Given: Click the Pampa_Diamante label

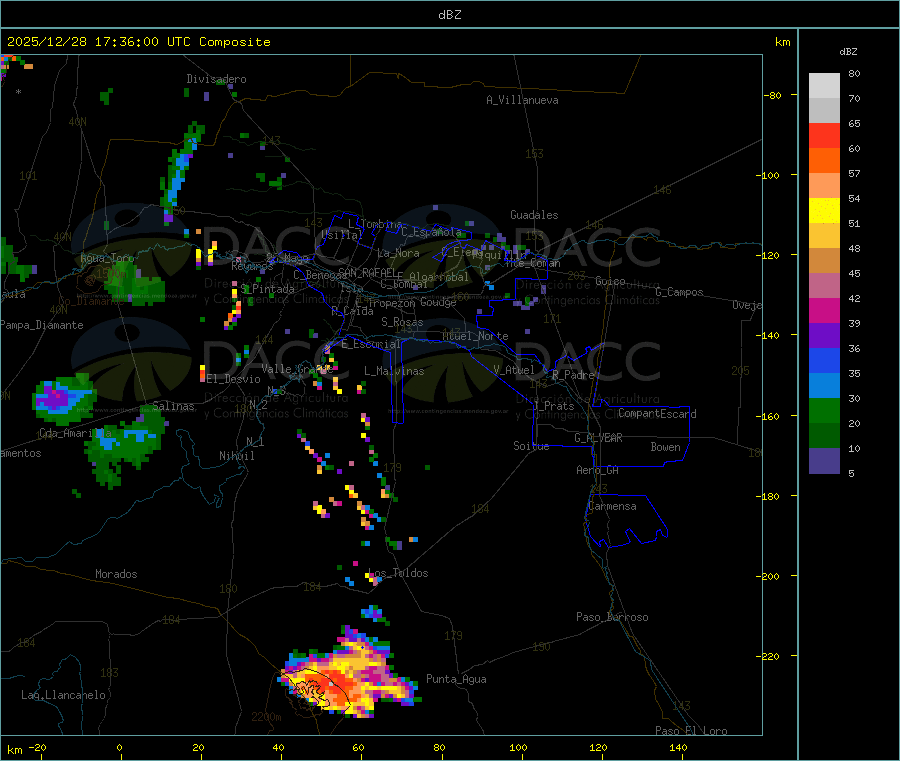Looking at the screenshot, I should (42, 325).
